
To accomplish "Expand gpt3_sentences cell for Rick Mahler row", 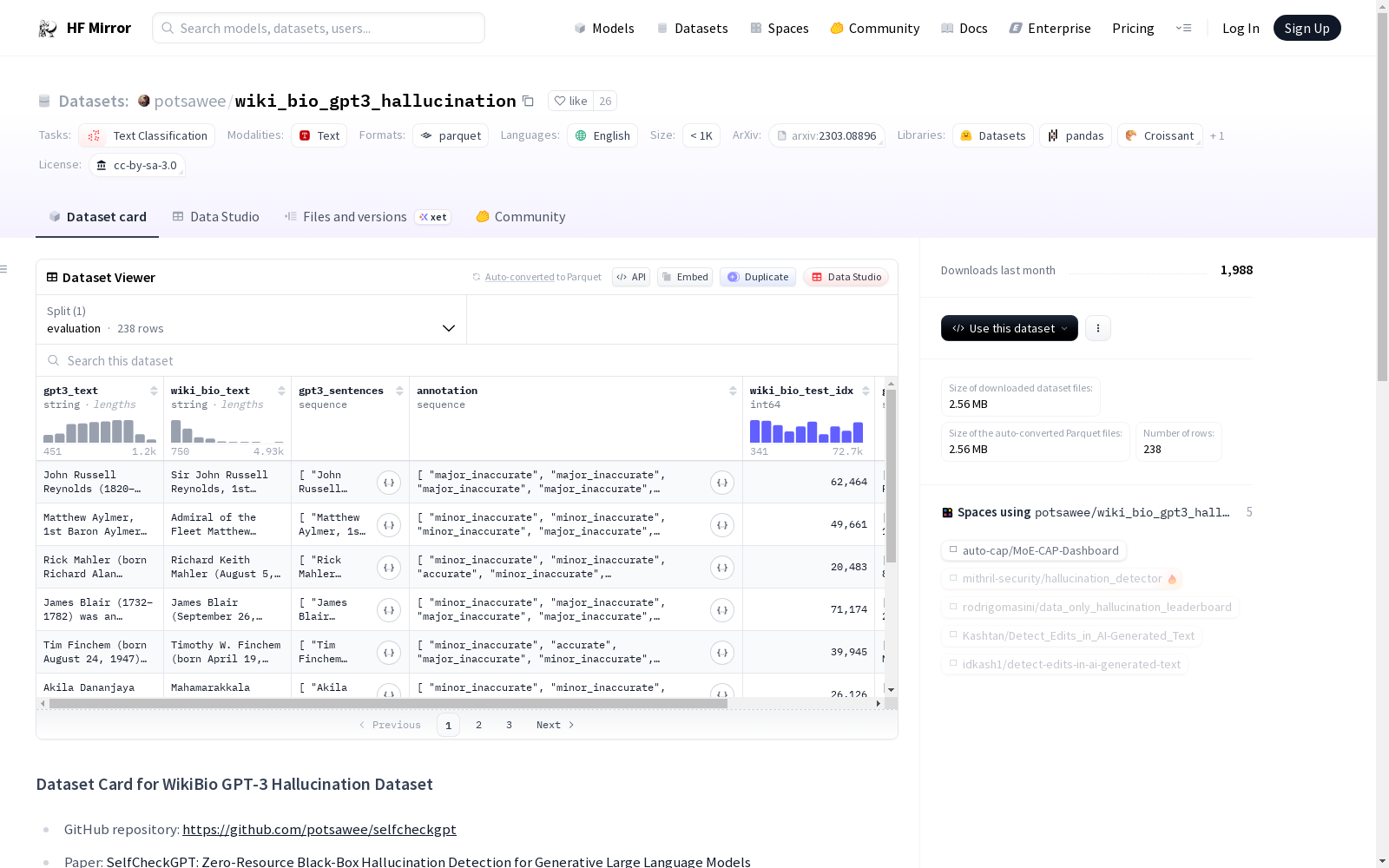I will pos(389,568).
